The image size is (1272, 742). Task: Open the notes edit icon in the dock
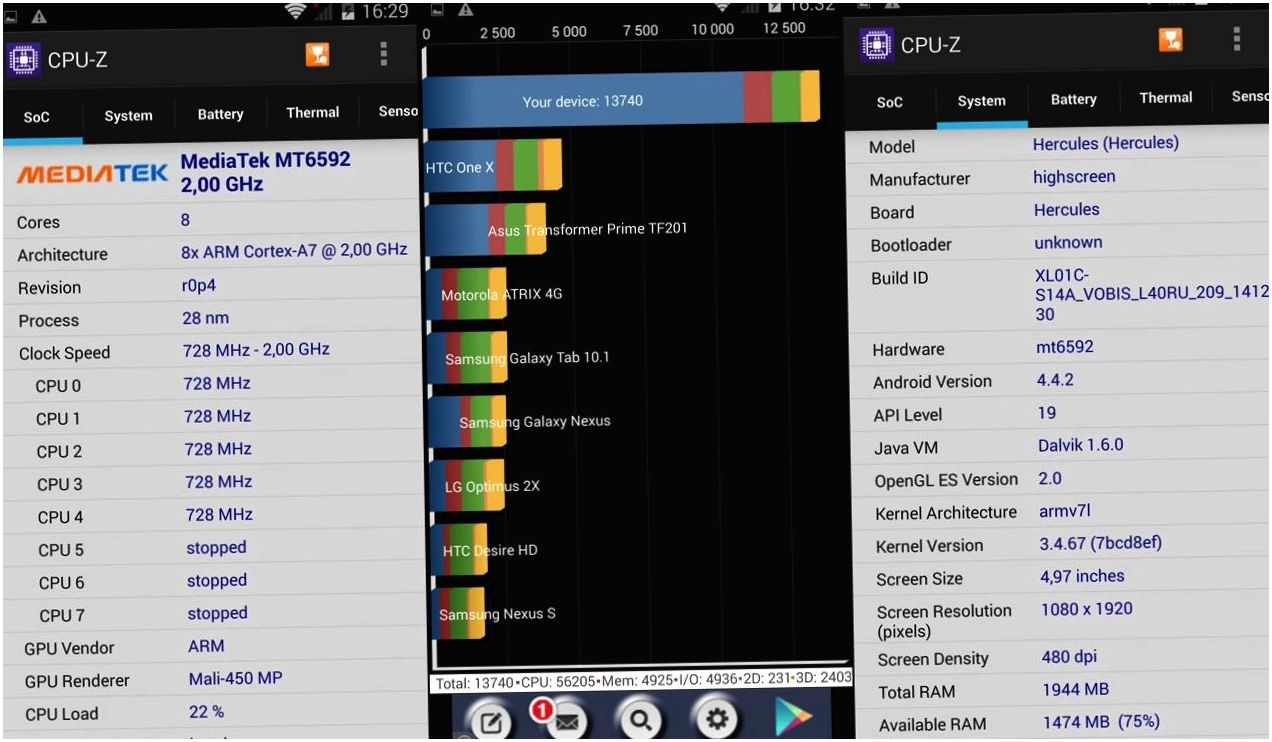point(490,722)
